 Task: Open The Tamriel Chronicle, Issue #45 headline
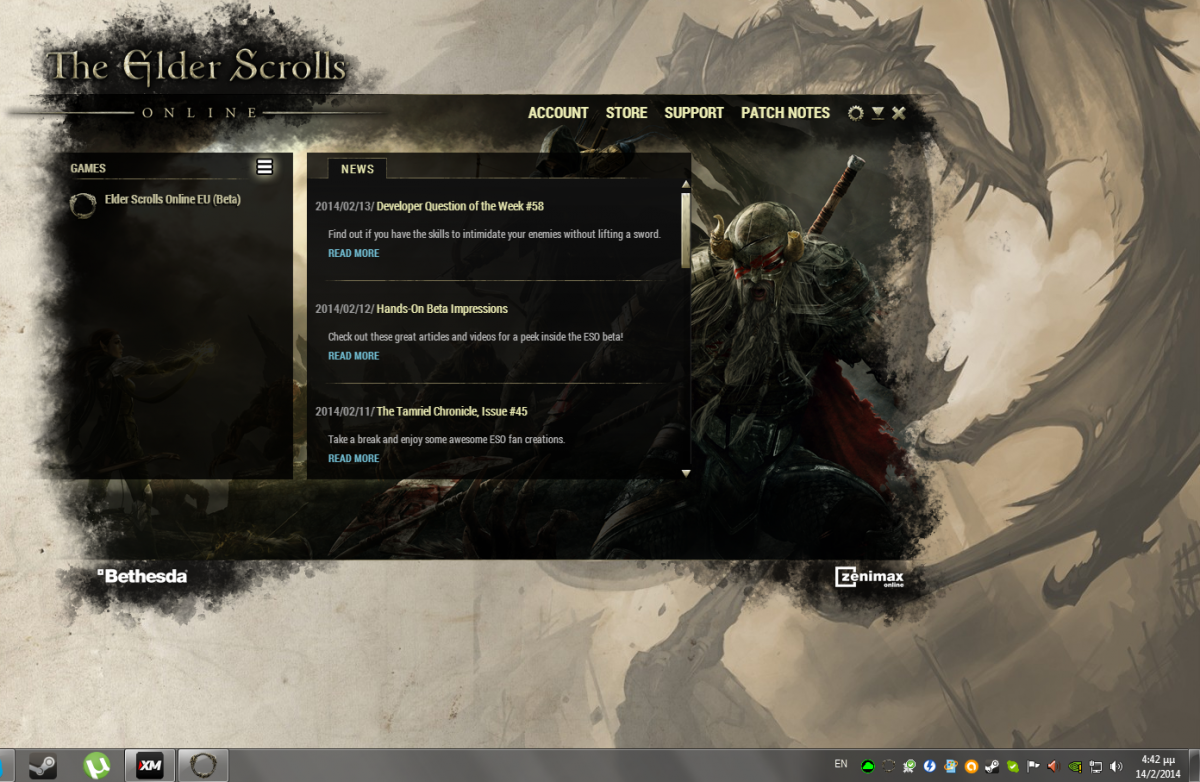pyautogui.click(x=452, y=412)
